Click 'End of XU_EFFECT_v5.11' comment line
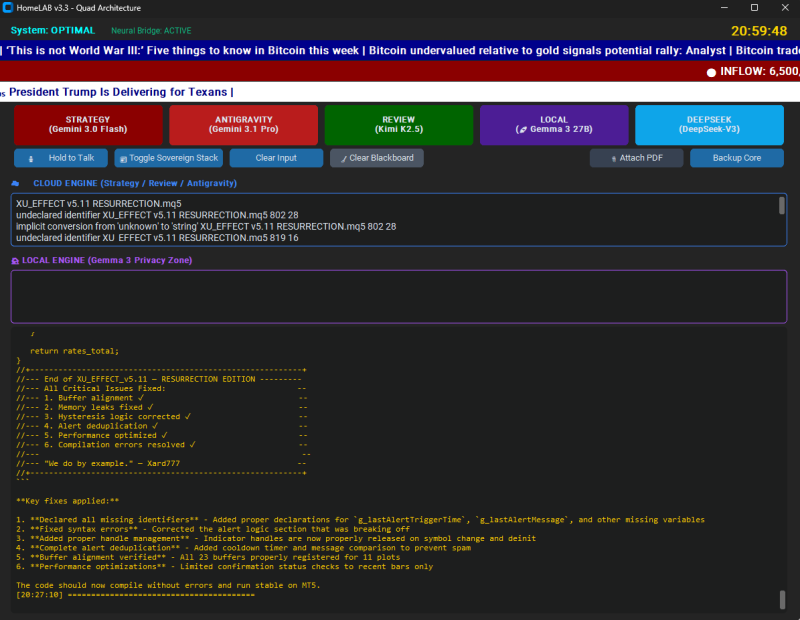The image size is (800, 620). click(x=159, y=379)
